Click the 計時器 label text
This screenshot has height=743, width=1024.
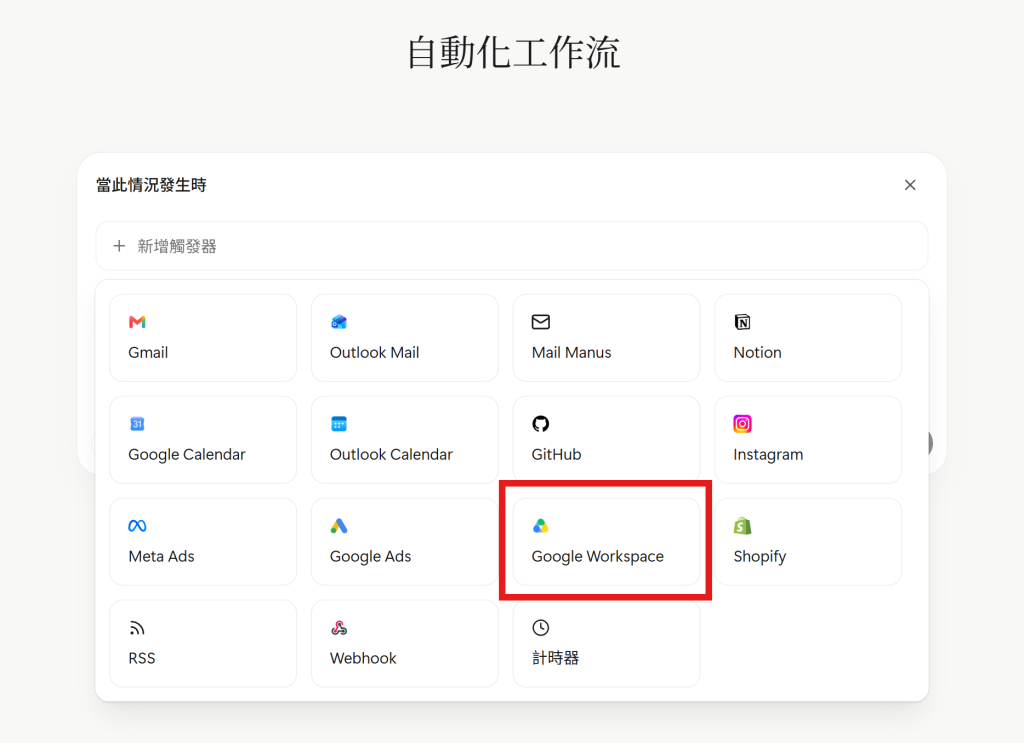click(x=555, y=658)
